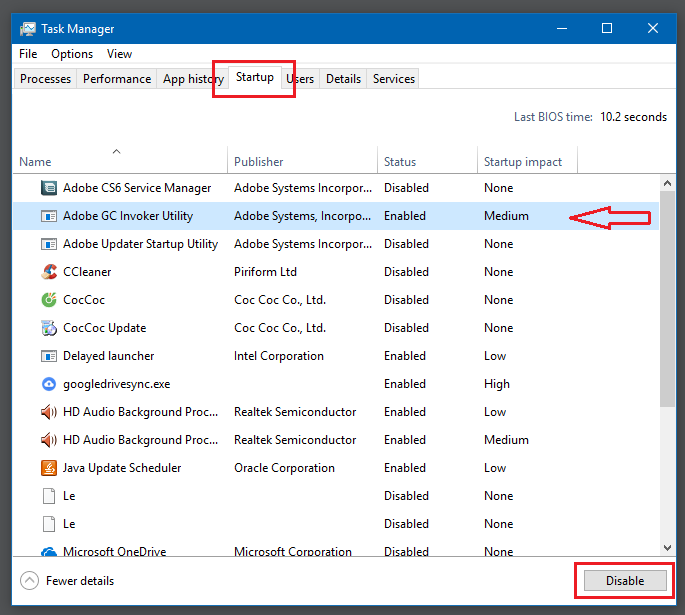Click the Disable button
The image size is (685, 615).
[x=625, y=580]
